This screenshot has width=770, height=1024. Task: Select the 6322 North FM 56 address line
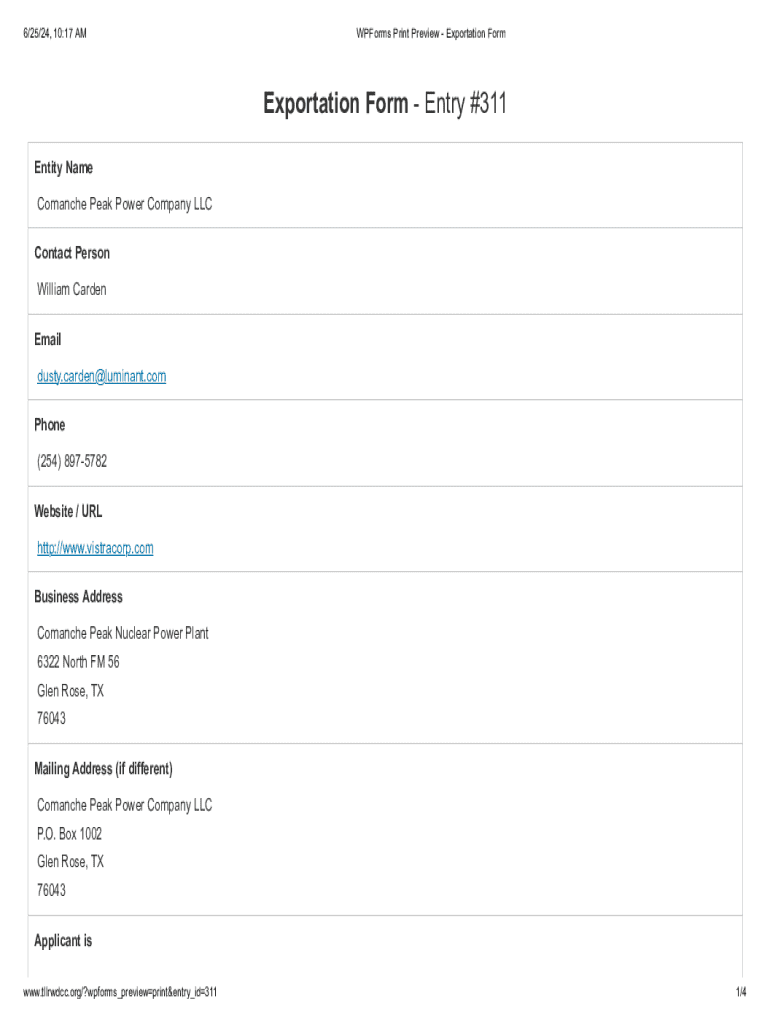click(79, 662)
